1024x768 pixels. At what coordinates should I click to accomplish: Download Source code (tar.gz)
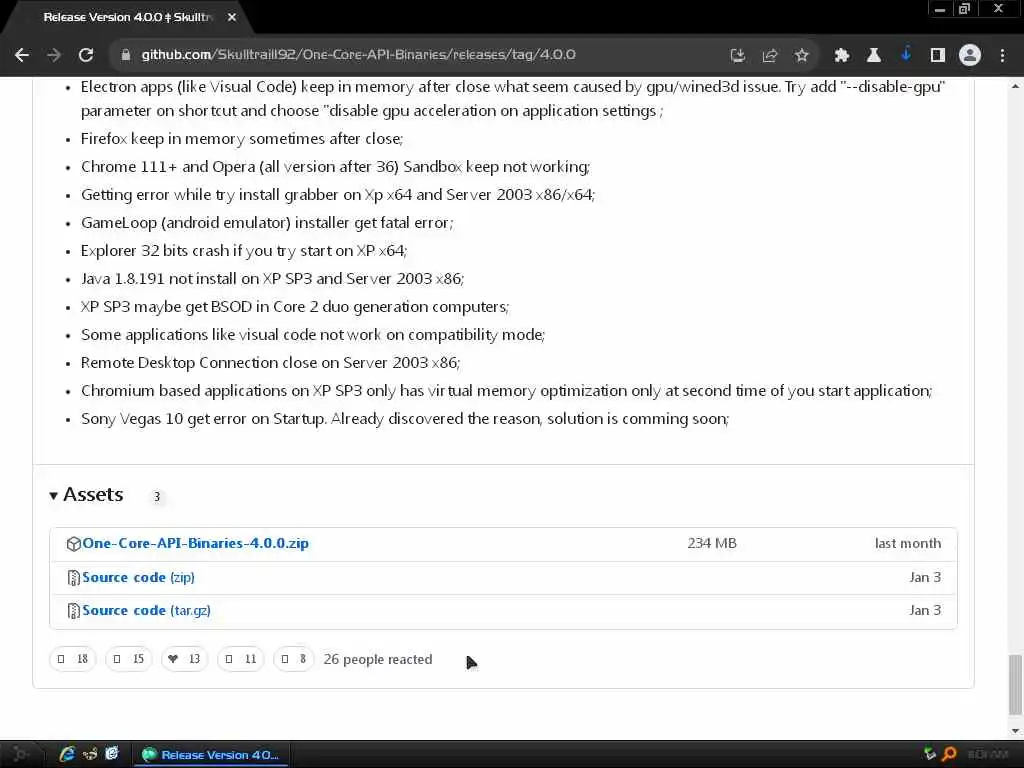coord(146,611)
